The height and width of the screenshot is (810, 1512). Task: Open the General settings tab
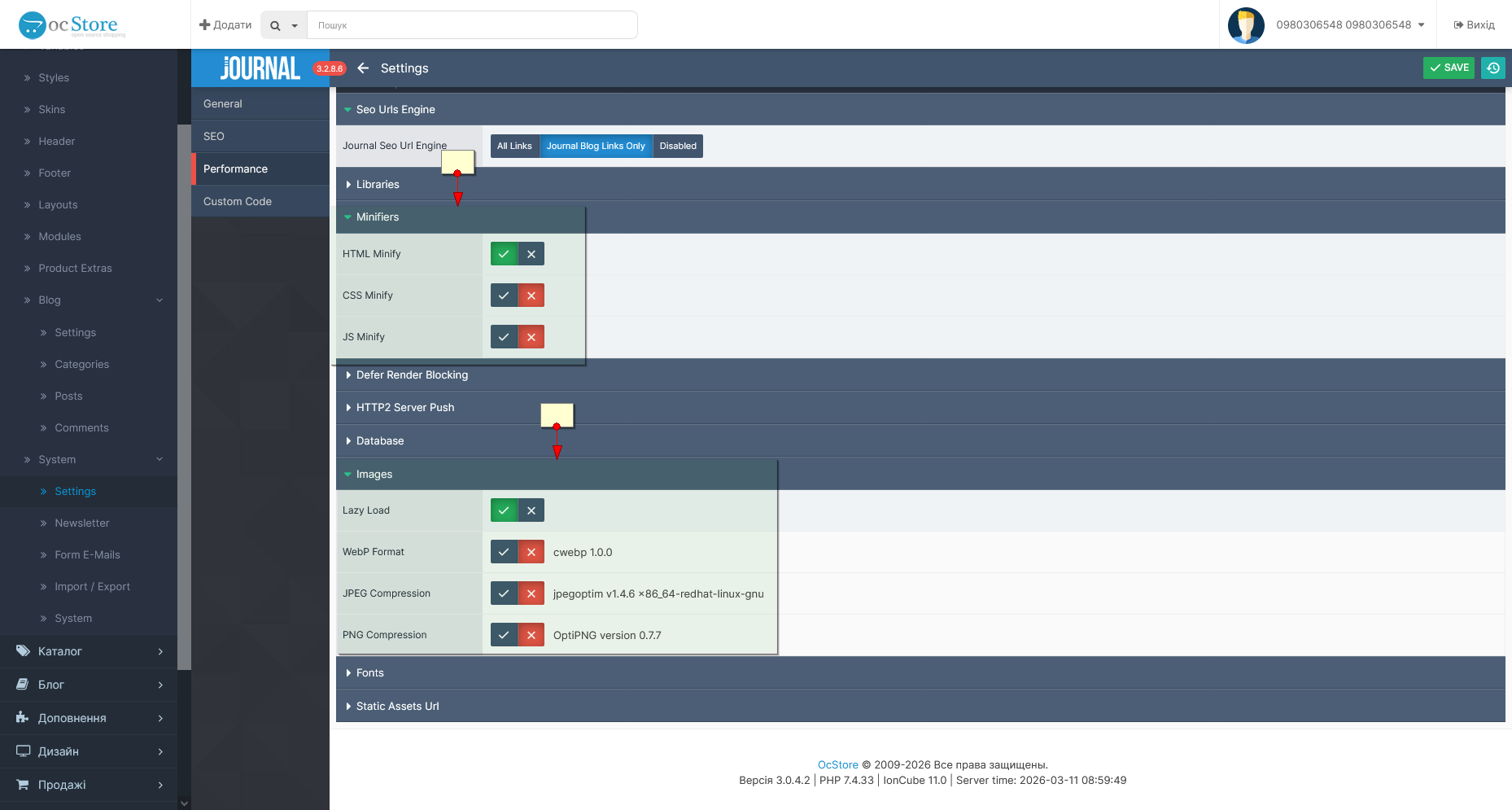tap(260, 104)
